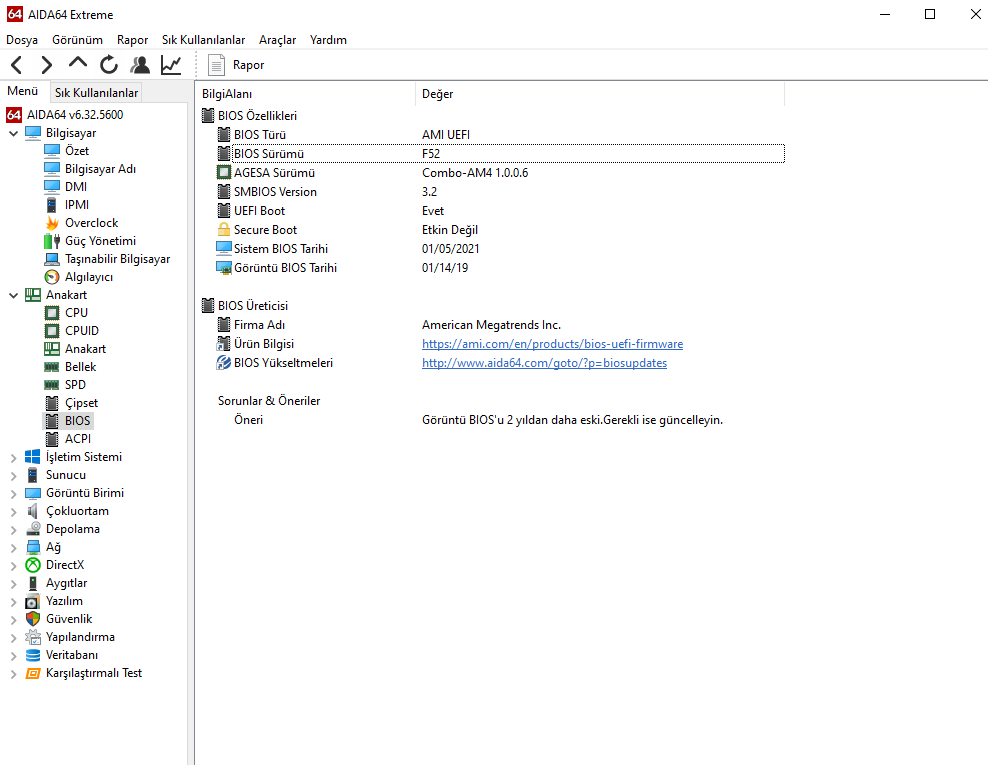Click the Değer column header
Viewport: 988px width, 765px height.
click(600, 94)
